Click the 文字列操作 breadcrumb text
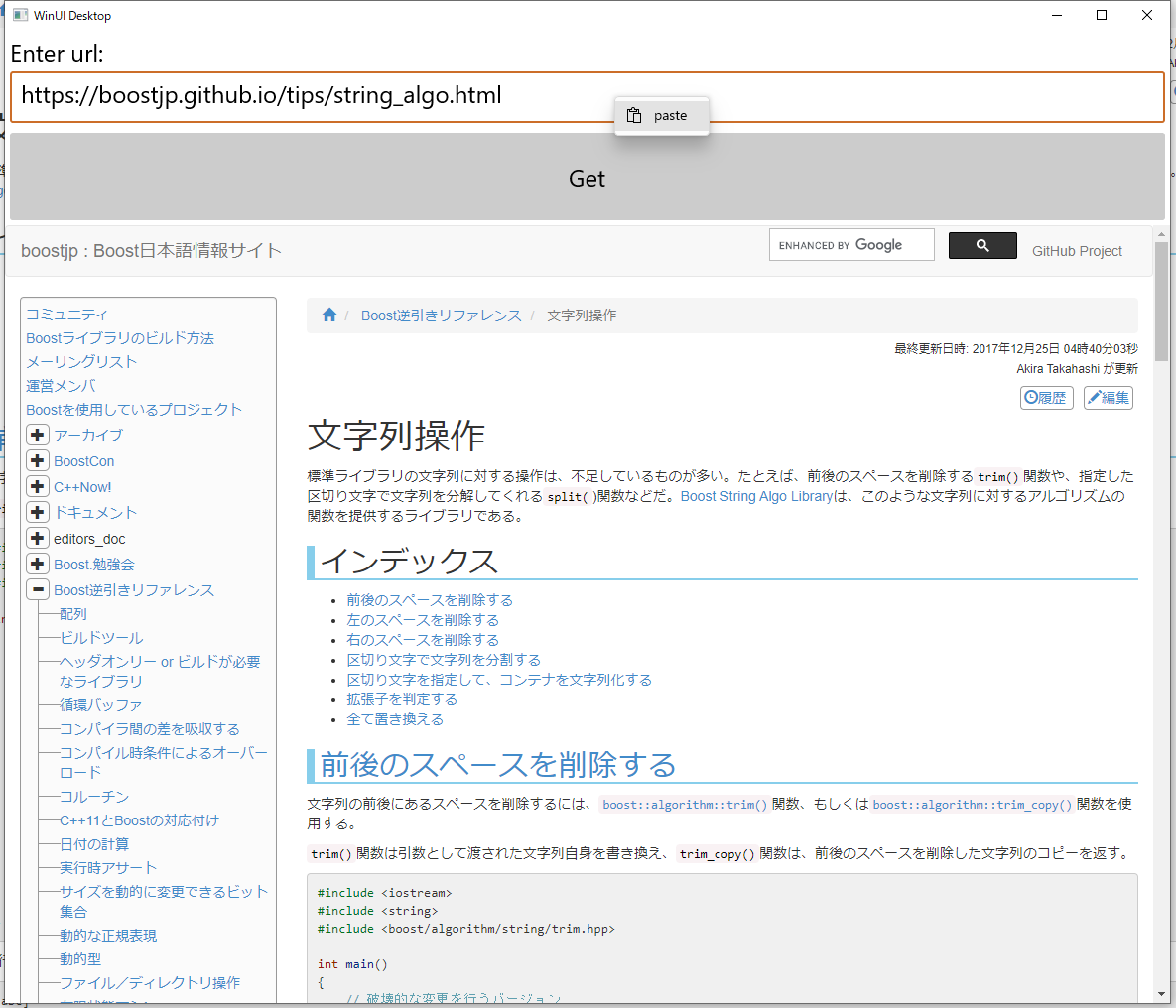 [x=582, y=315]
